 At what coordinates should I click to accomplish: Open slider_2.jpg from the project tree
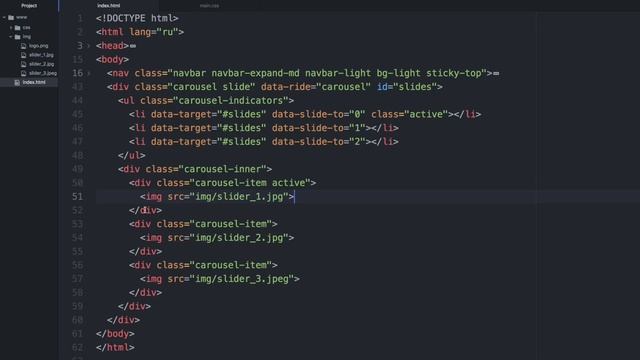pyautogui.click(x=42, y=64)
